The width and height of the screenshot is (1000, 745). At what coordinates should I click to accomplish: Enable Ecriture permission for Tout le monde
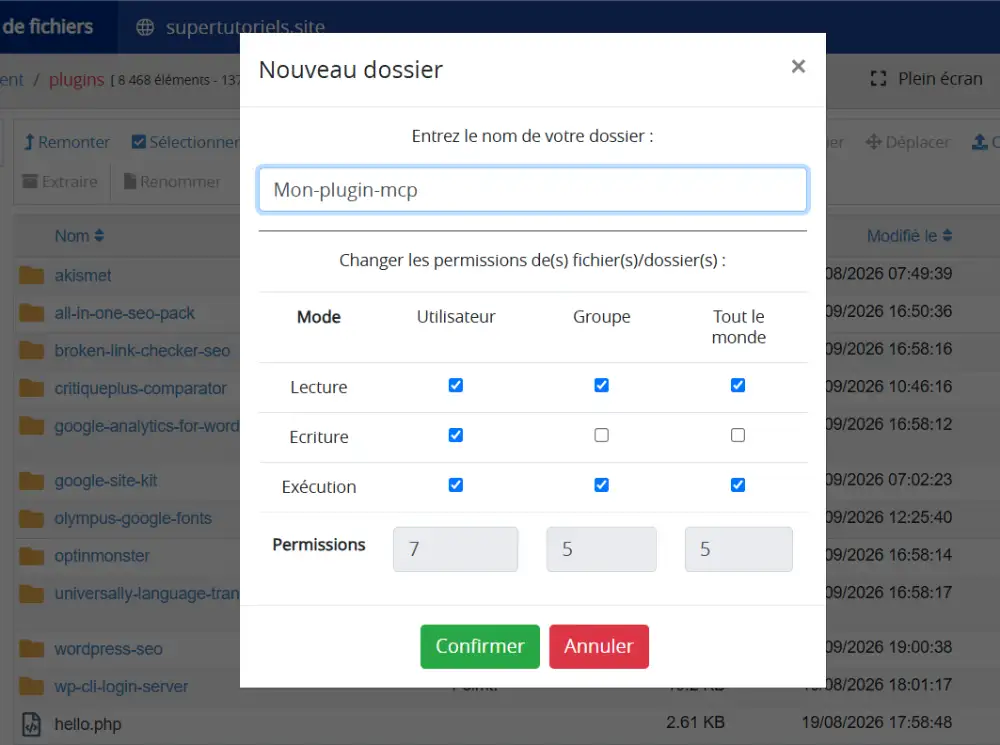tap(738, 435)
